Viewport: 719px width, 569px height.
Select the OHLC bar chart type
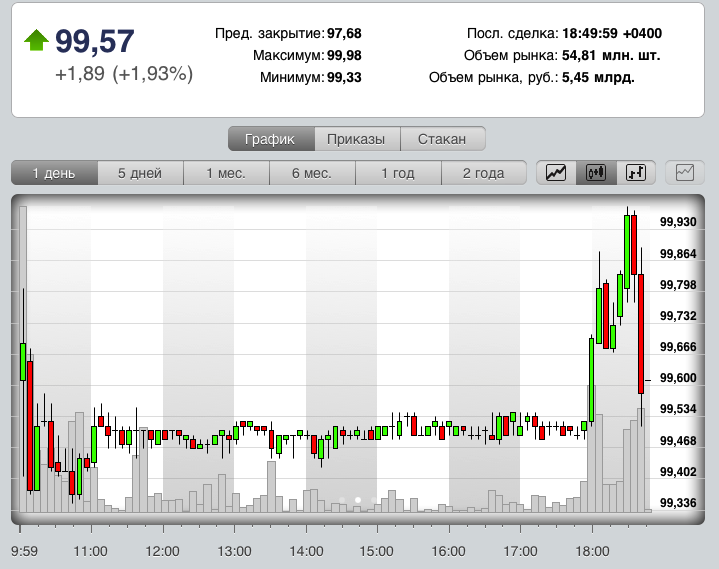pyautogui.click(x=636, y=172)
